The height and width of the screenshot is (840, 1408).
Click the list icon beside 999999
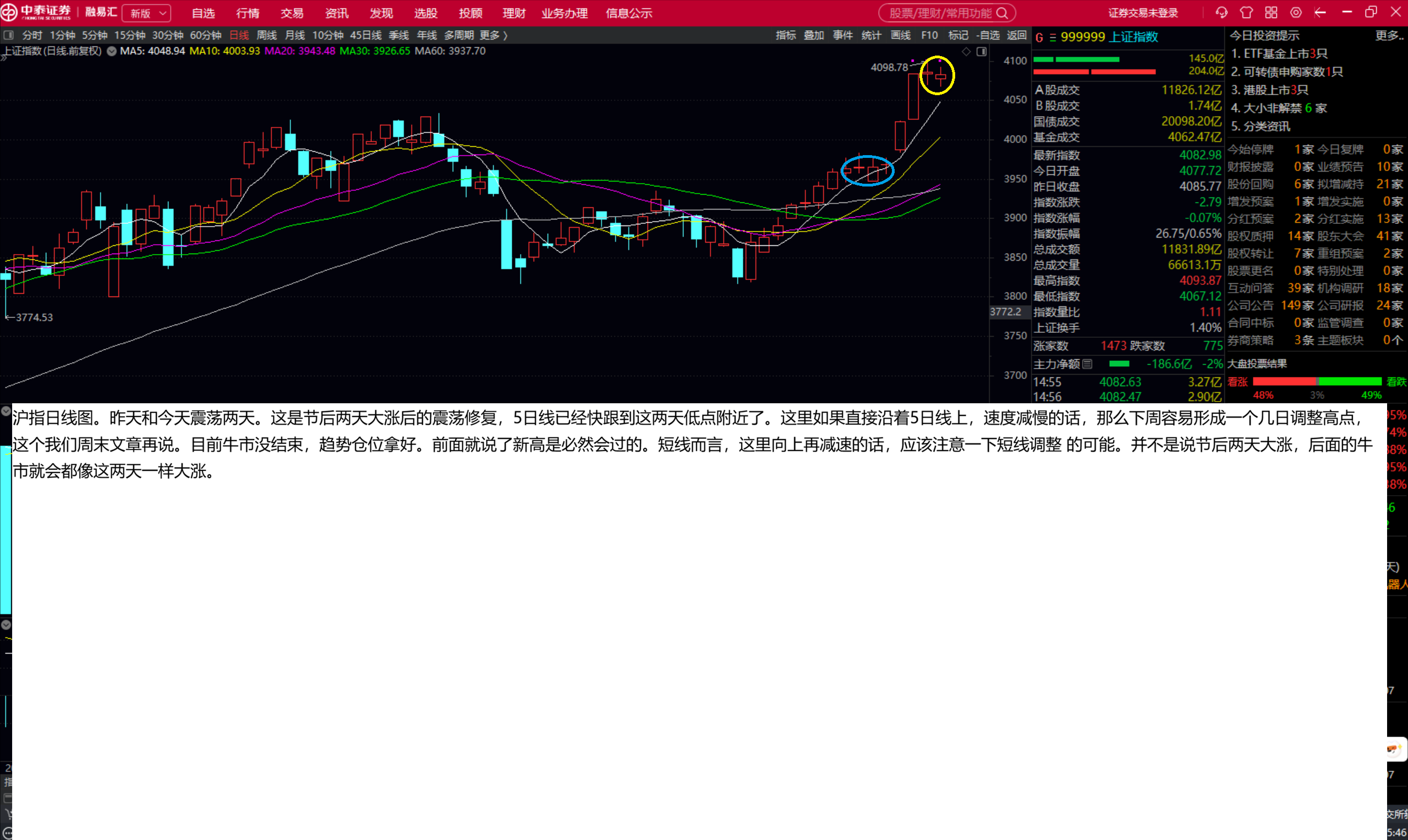click(x=1053, y=37)
